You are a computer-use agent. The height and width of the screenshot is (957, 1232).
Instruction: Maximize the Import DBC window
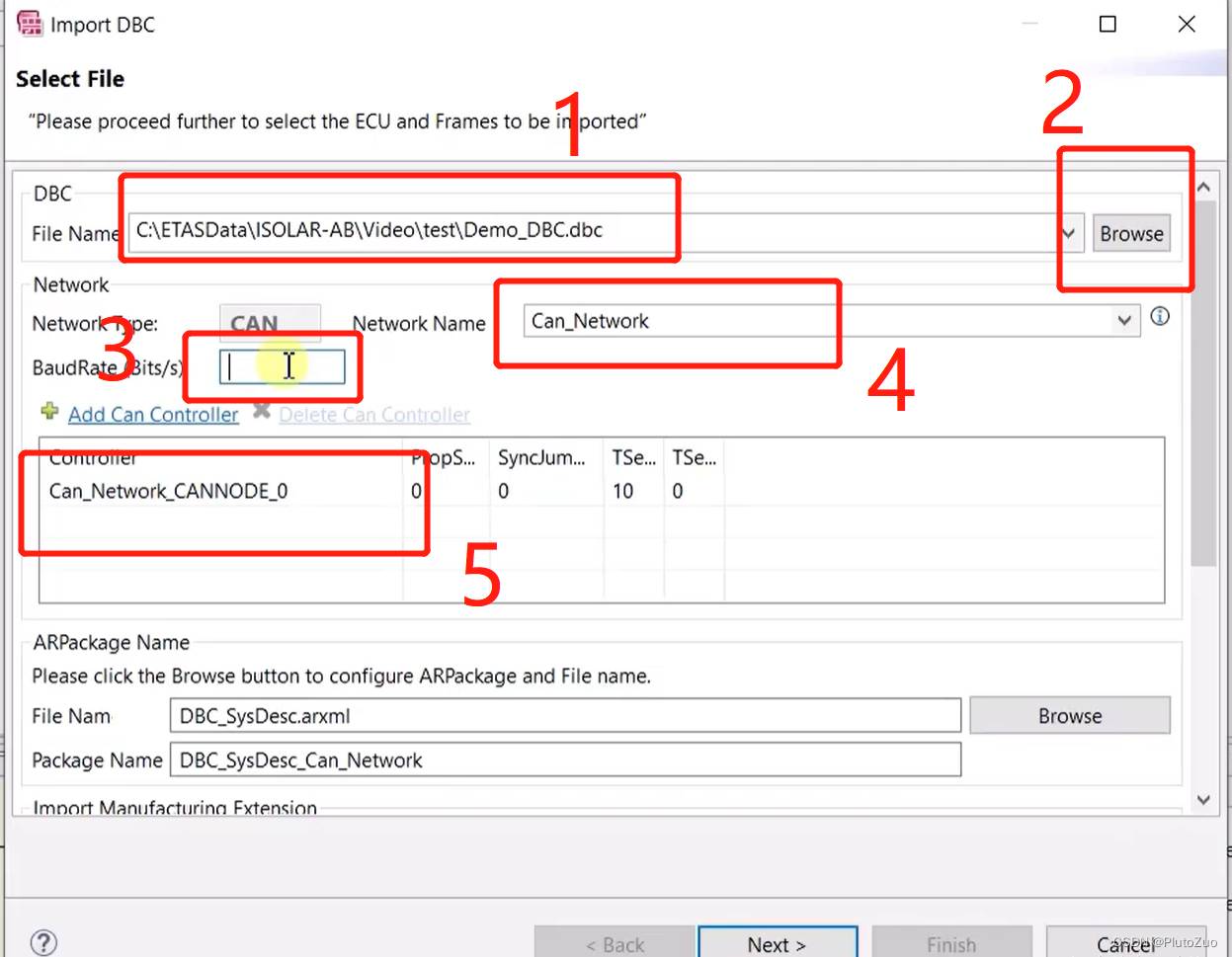pos(1108,24)
